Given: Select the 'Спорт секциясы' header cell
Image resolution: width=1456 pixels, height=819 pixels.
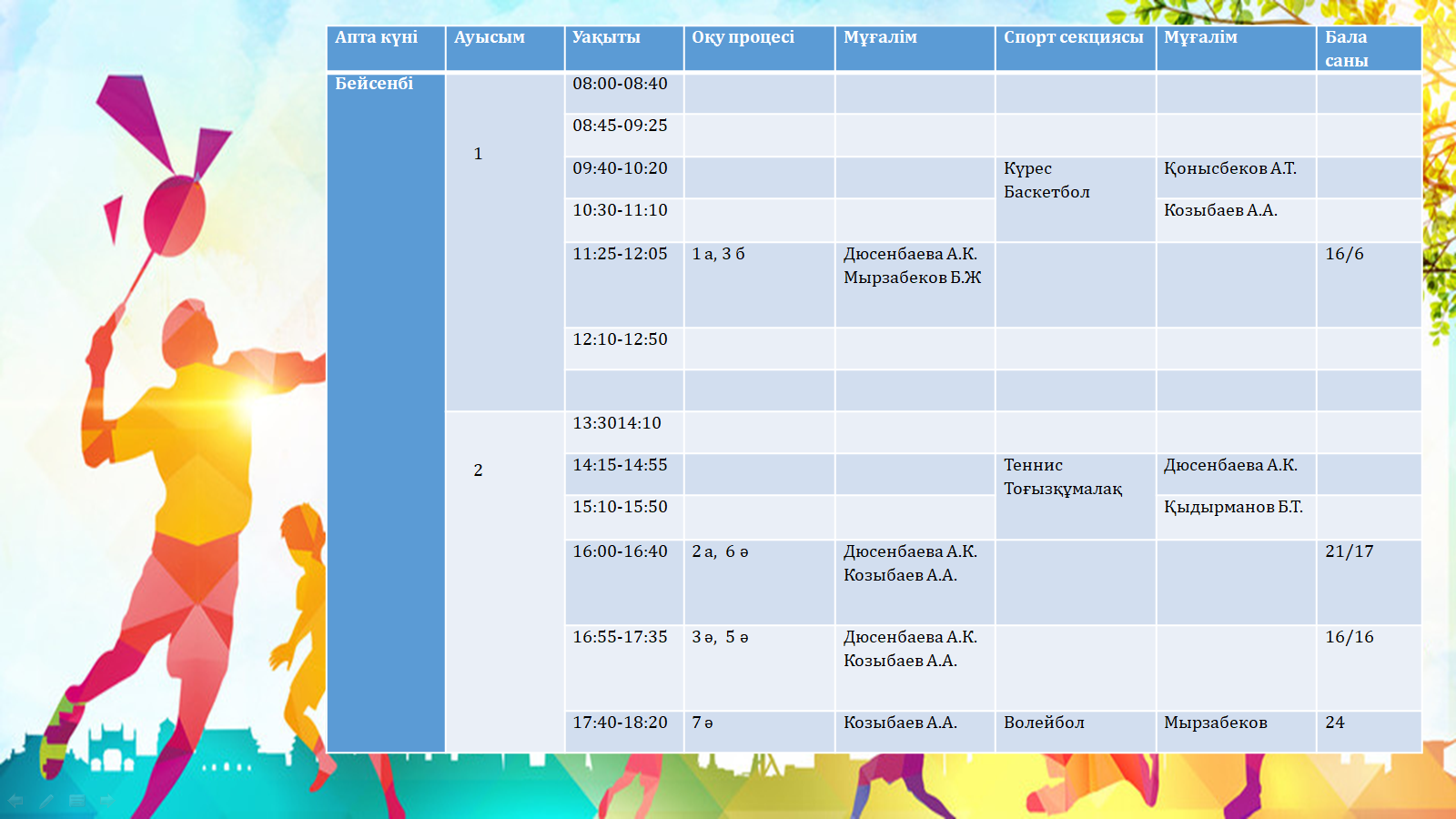Looking at the screenshot, I should coord(1076,48).
